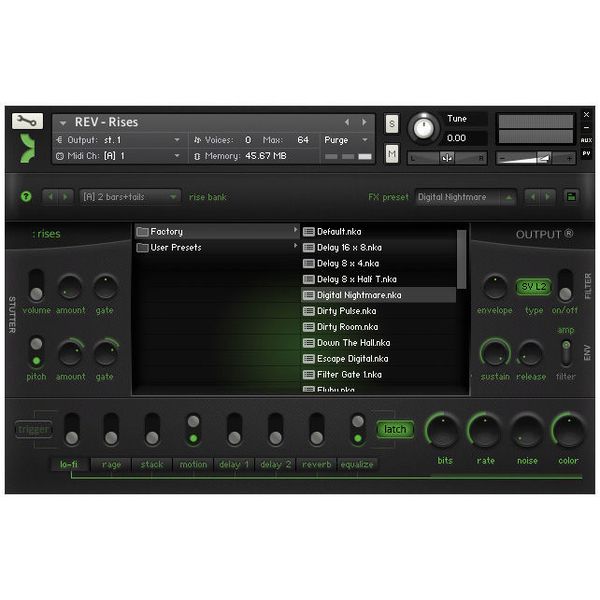Select Dirty Pulse.nka preset
The height and width of the screenshot is (600, 600).
(x=379, y=311)
